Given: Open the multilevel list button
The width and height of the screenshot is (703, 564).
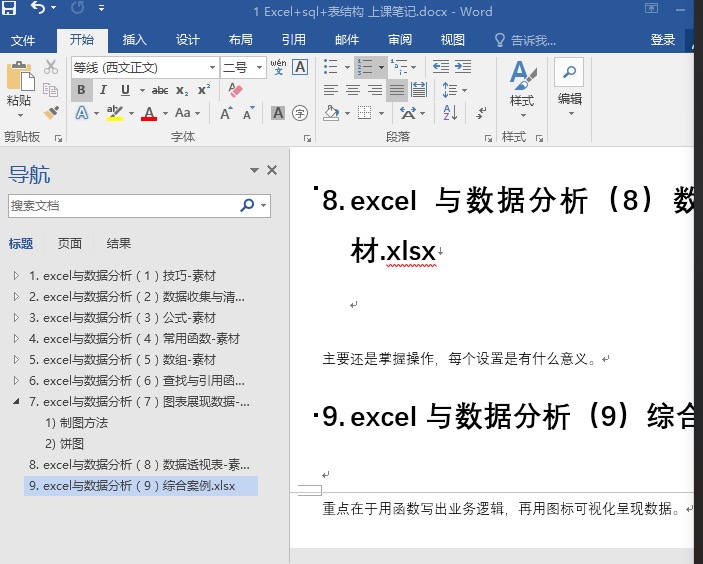Looking at the screenshot, I should tap(399, 67).
